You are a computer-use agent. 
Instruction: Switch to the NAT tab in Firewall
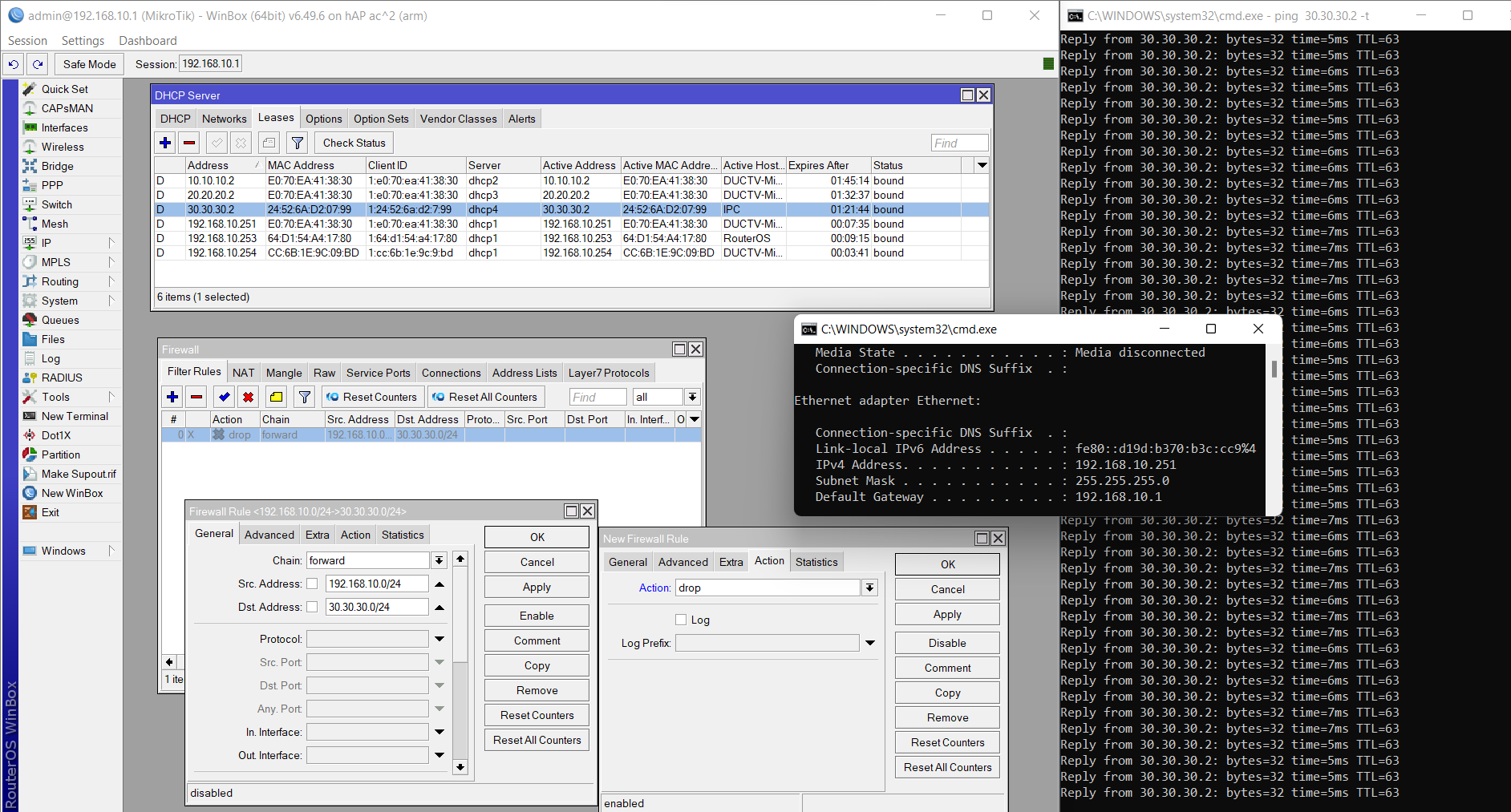243,373
